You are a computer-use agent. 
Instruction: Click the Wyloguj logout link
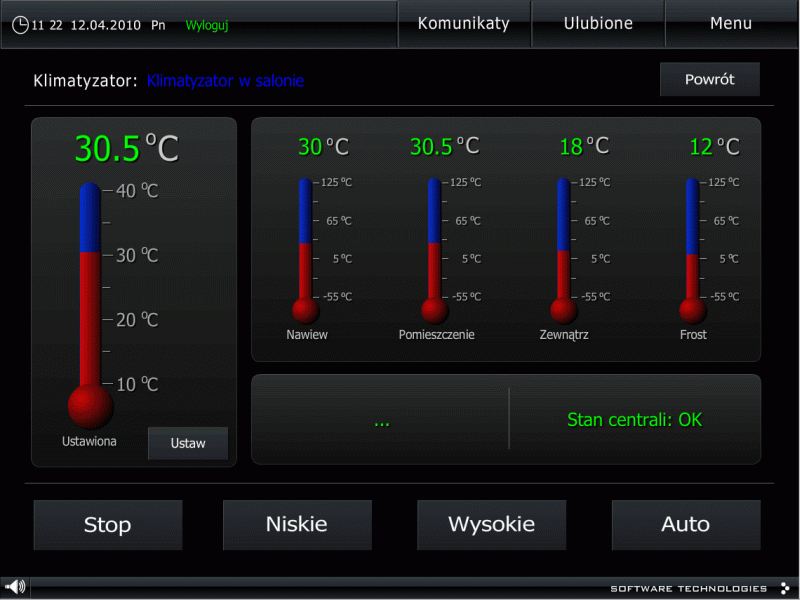[207, 25]
